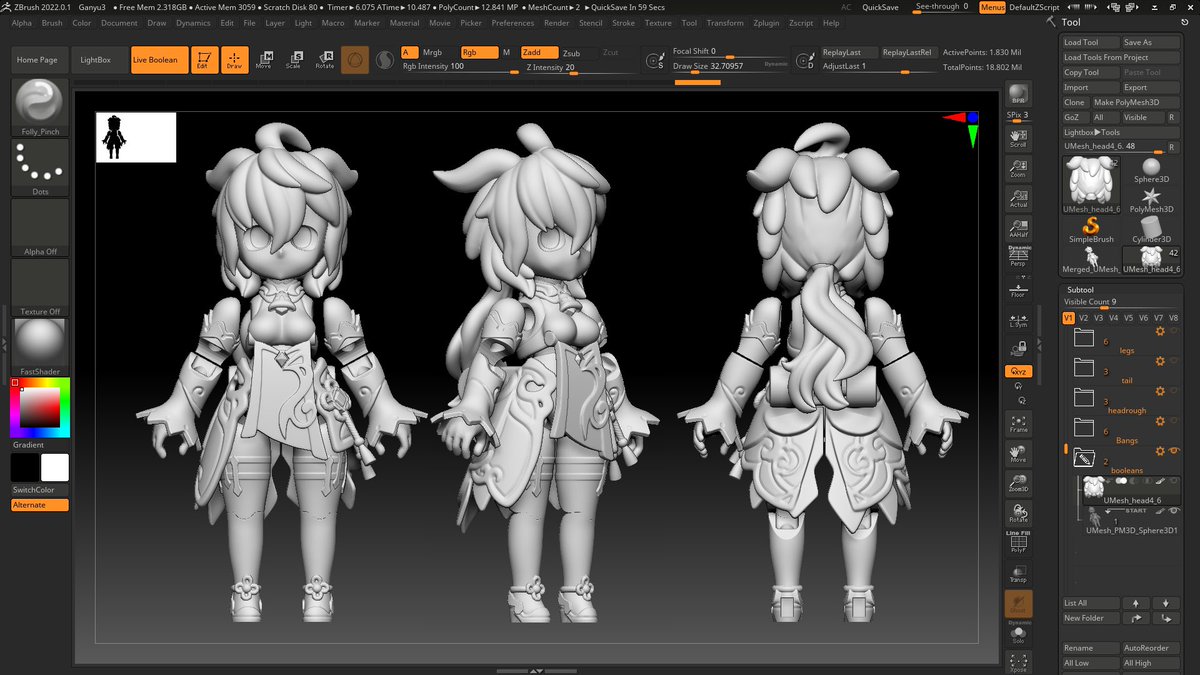Screen dimensions: 1200x675
Task: Toggle Perspective distortion
Action: point(1018,258)
